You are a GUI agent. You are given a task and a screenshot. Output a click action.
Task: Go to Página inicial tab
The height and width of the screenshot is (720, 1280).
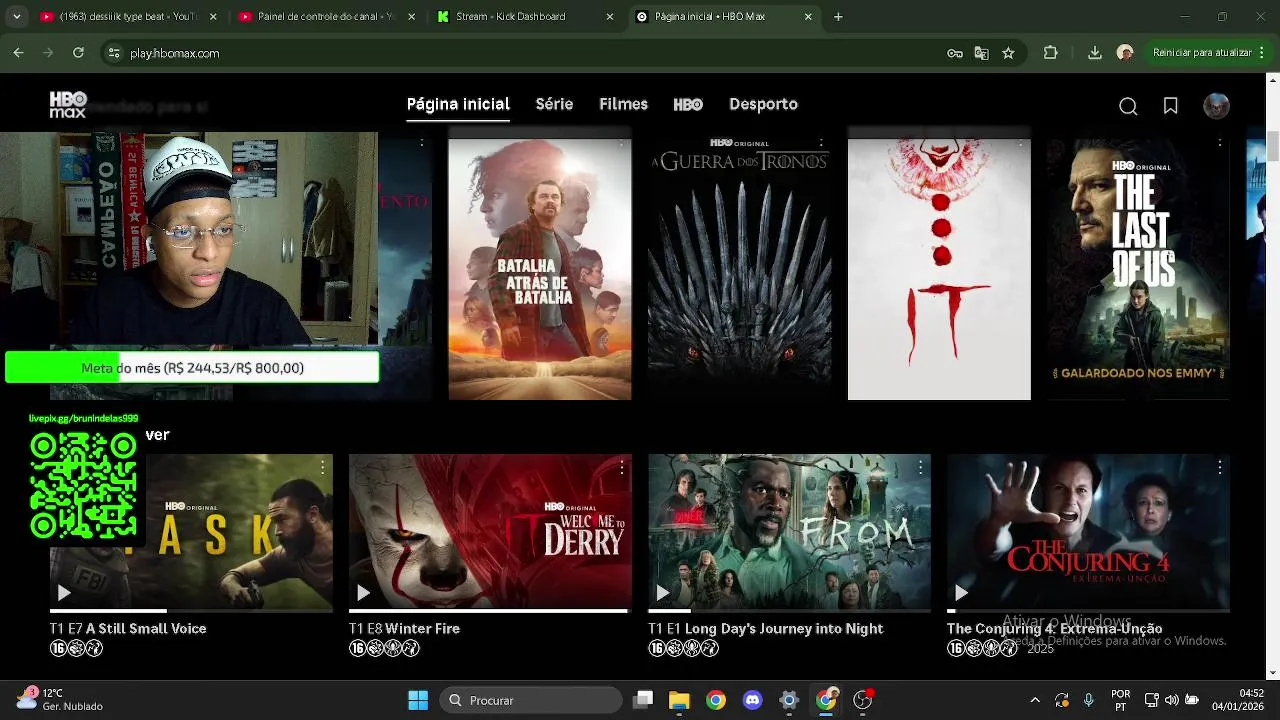tap(458, 104)
